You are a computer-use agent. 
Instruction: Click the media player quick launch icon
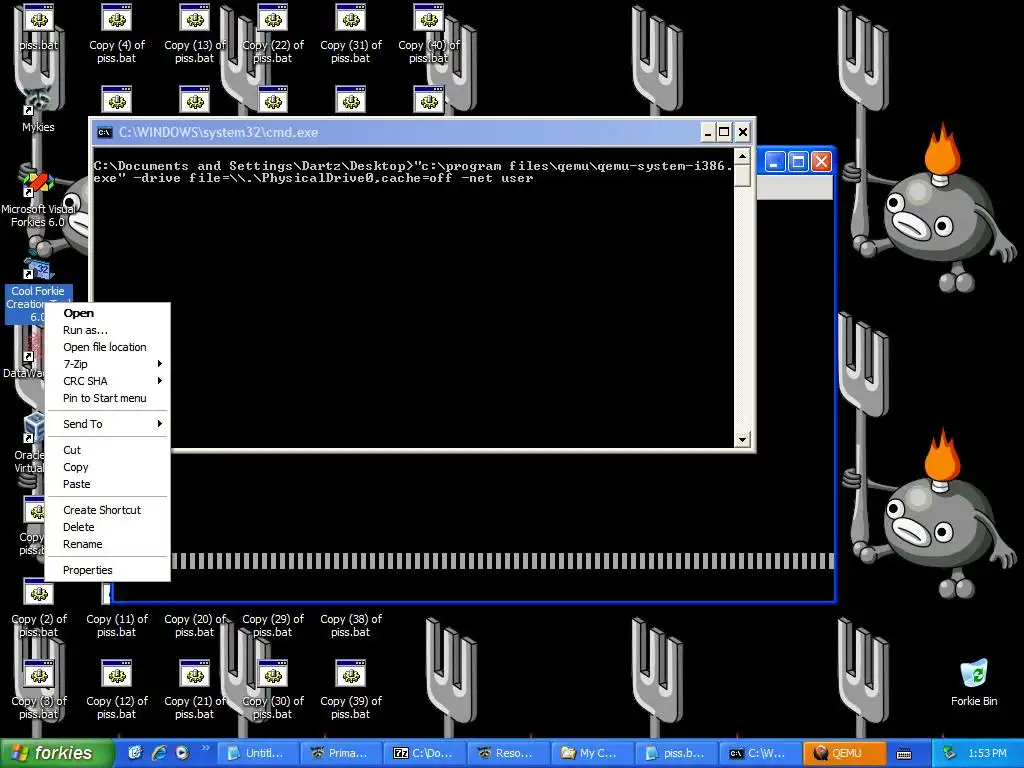[182, 753]
